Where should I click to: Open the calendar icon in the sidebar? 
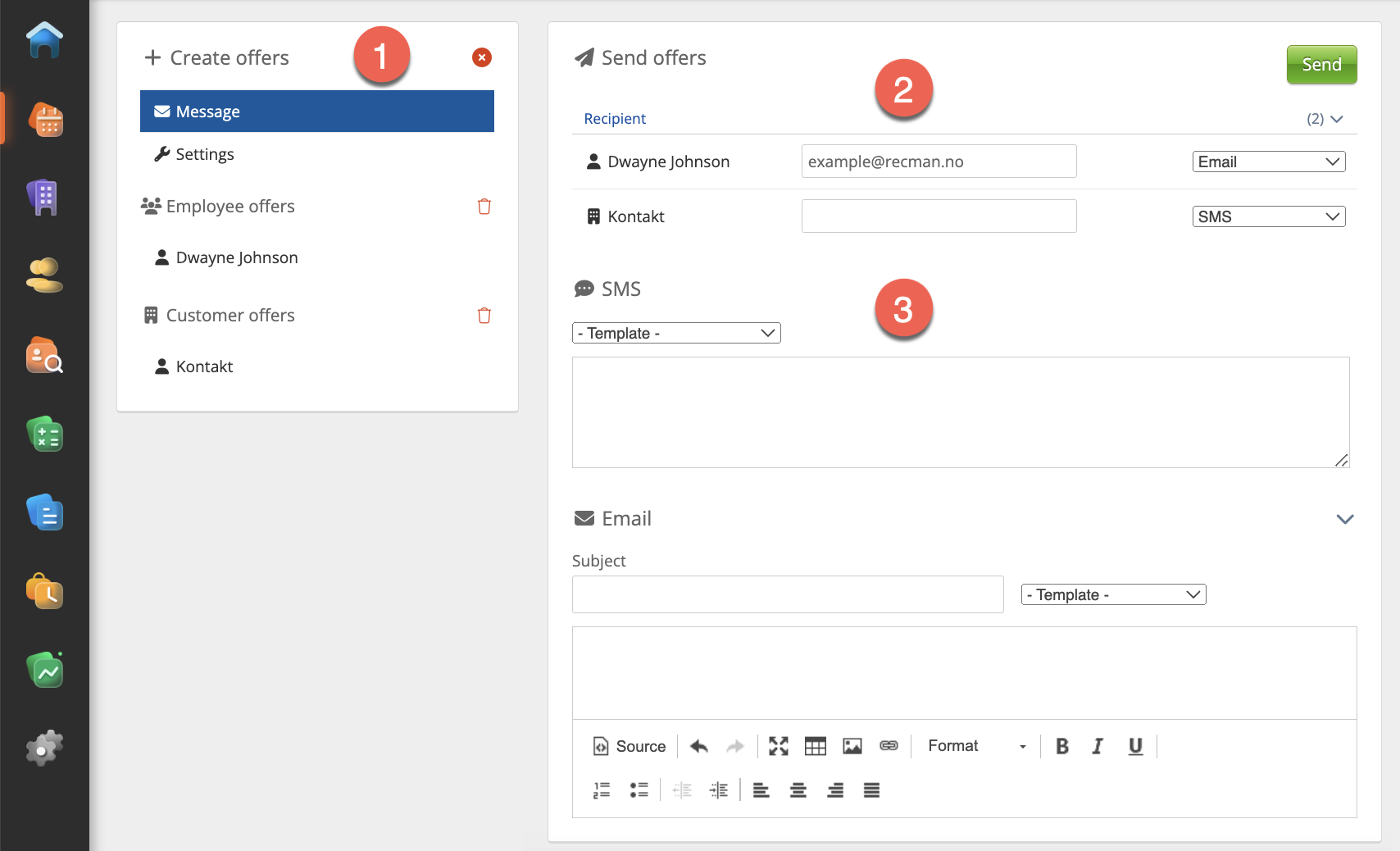[x=46, y=120]
